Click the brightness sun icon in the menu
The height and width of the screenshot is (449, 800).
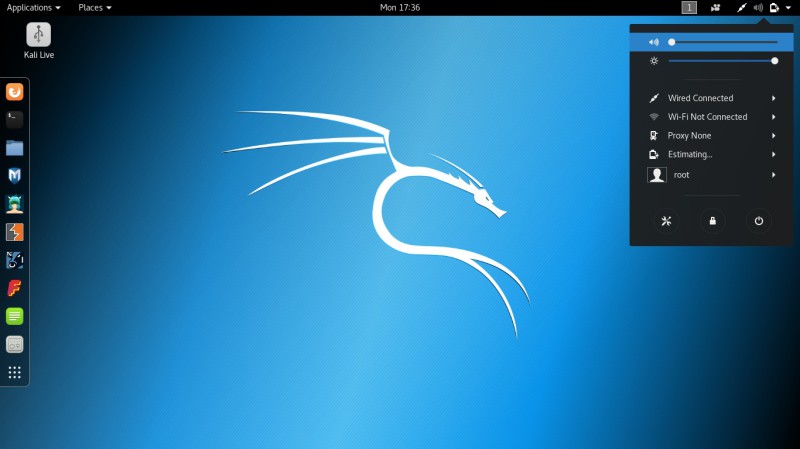pos(654,61)
